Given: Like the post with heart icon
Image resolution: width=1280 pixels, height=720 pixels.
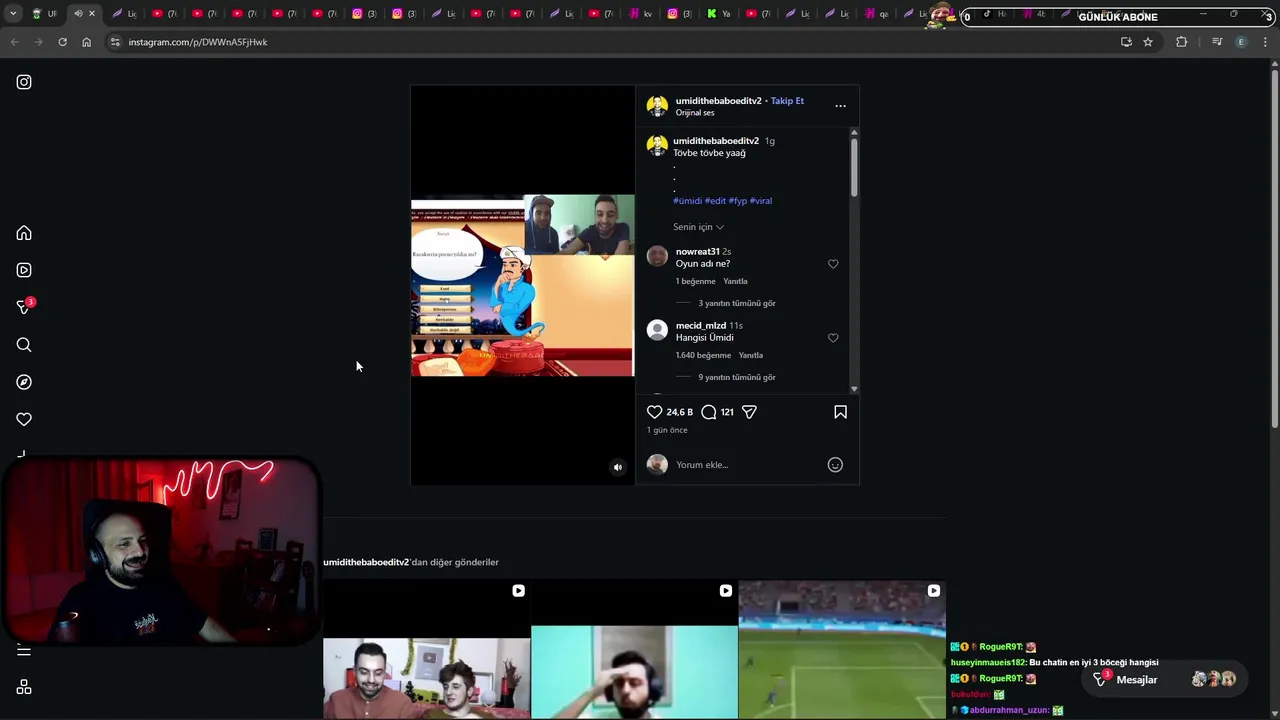Looking at the screenshot, I should (x=654, y=412).
